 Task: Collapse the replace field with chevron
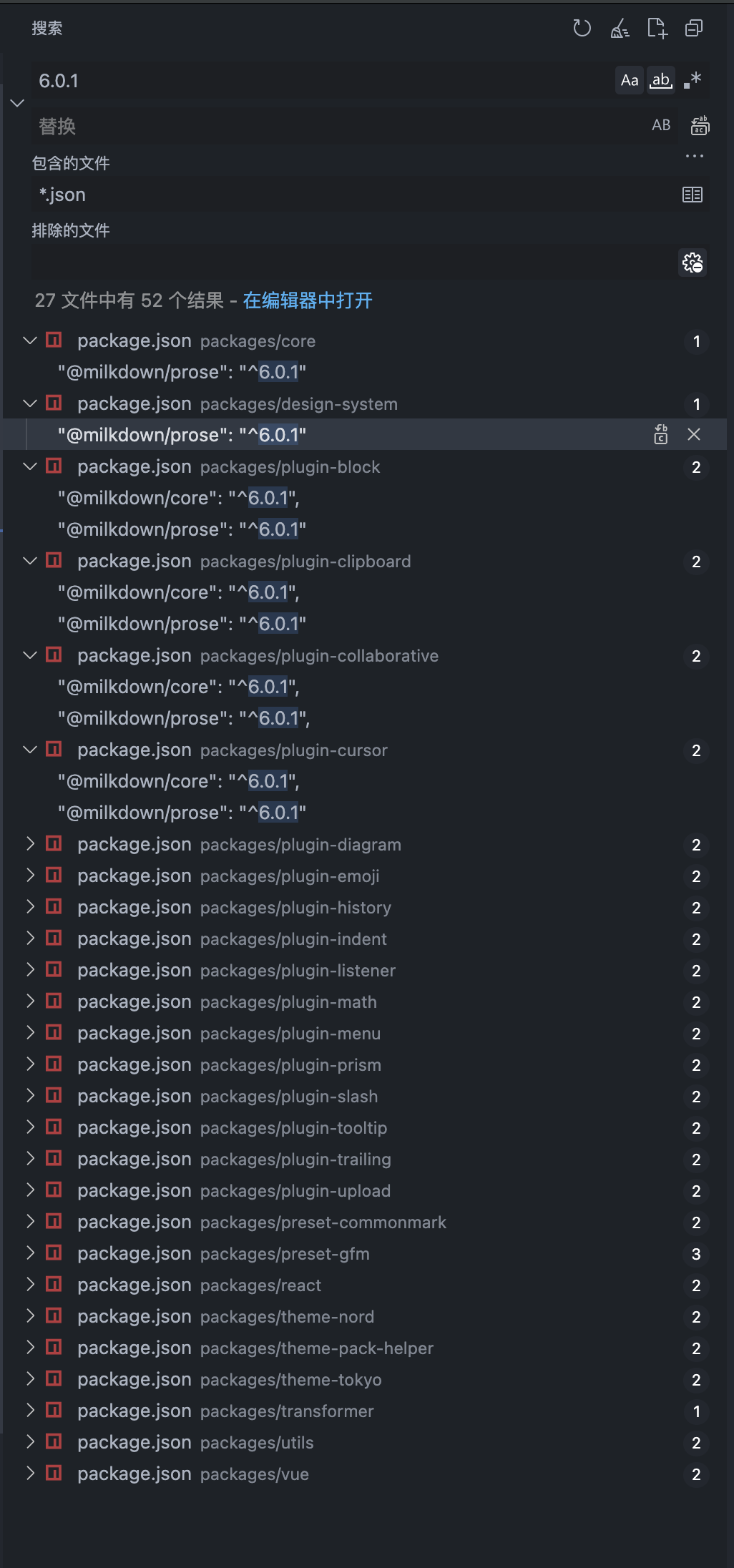[x=18, y=103]
